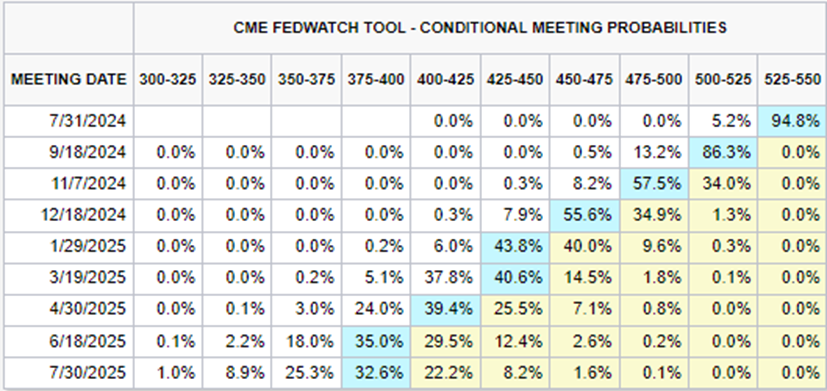The width and height of the screenshot is (827, 391).
Task: Click the 39.4% cell for 4/30/2025
Action: (446, 308)
